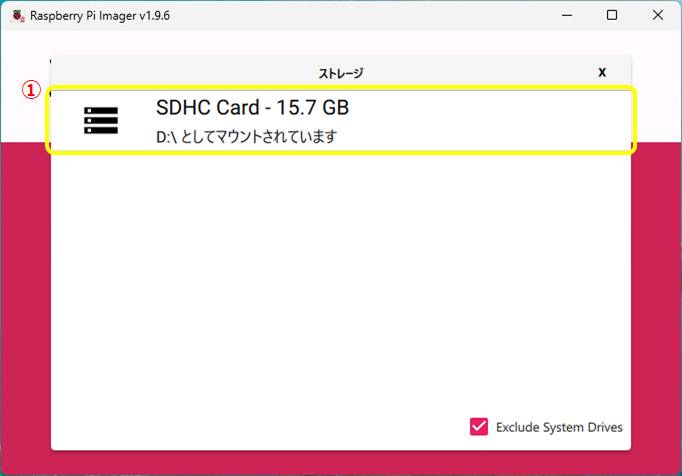Click the Exclude System Drives label text
Image resolution: width=682 pixels, height=476 pixels.
pyautogui.click(x=559, y=427)
